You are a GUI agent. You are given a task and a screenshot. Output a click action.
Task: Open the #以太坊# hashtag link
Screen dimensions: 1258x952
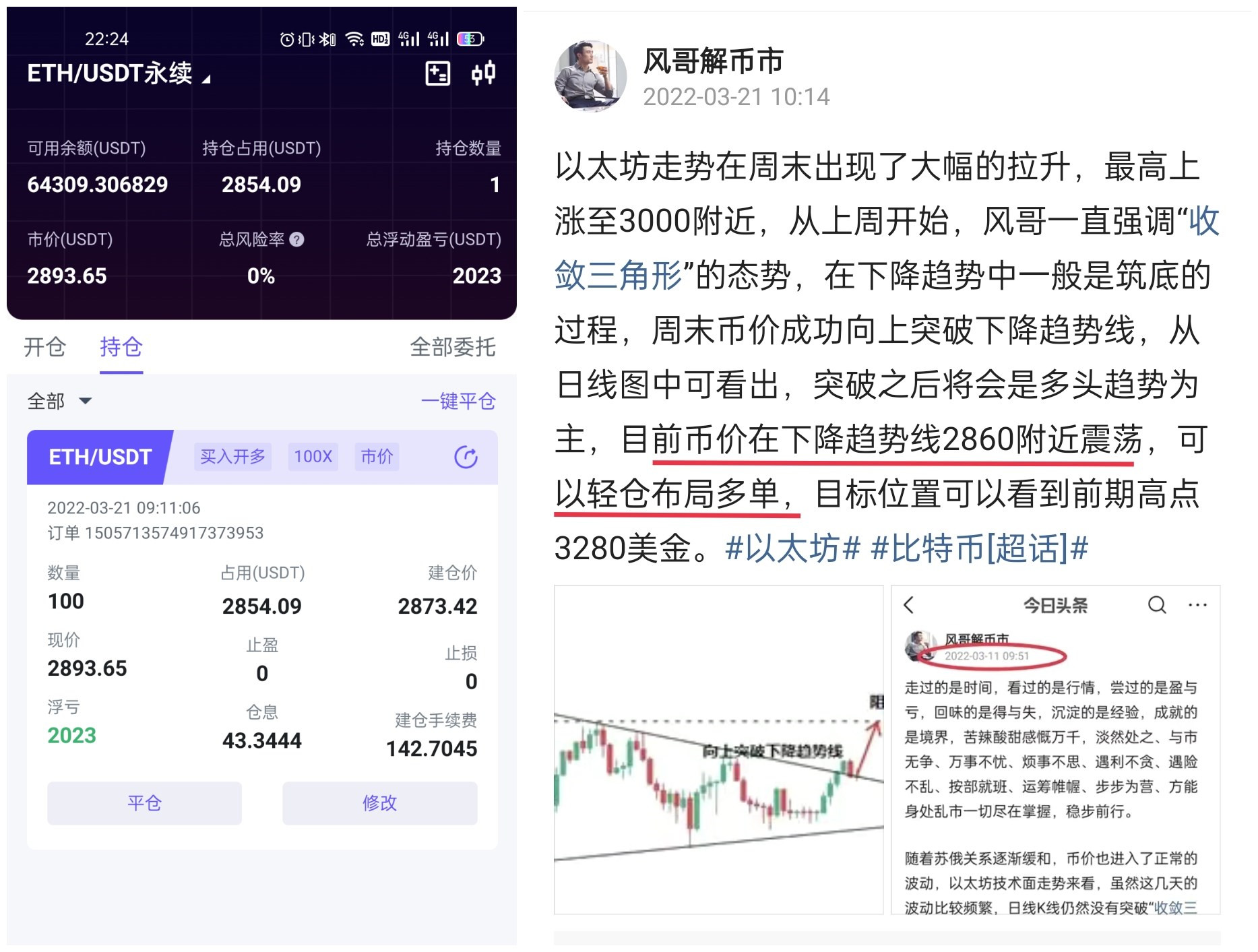[792, 548]
